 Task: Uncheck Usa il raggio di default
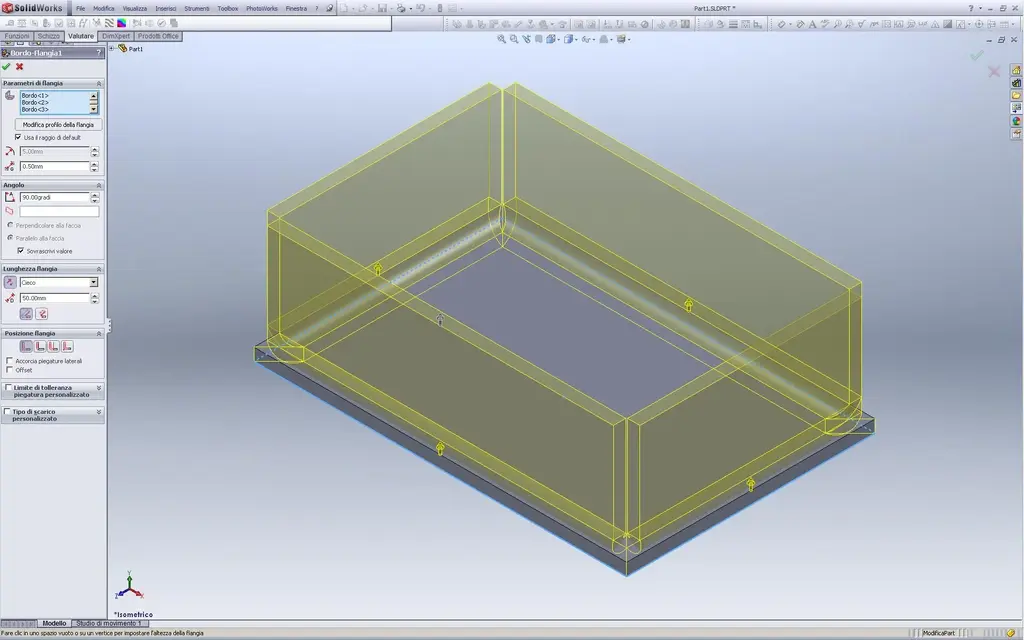click(18, 137)
